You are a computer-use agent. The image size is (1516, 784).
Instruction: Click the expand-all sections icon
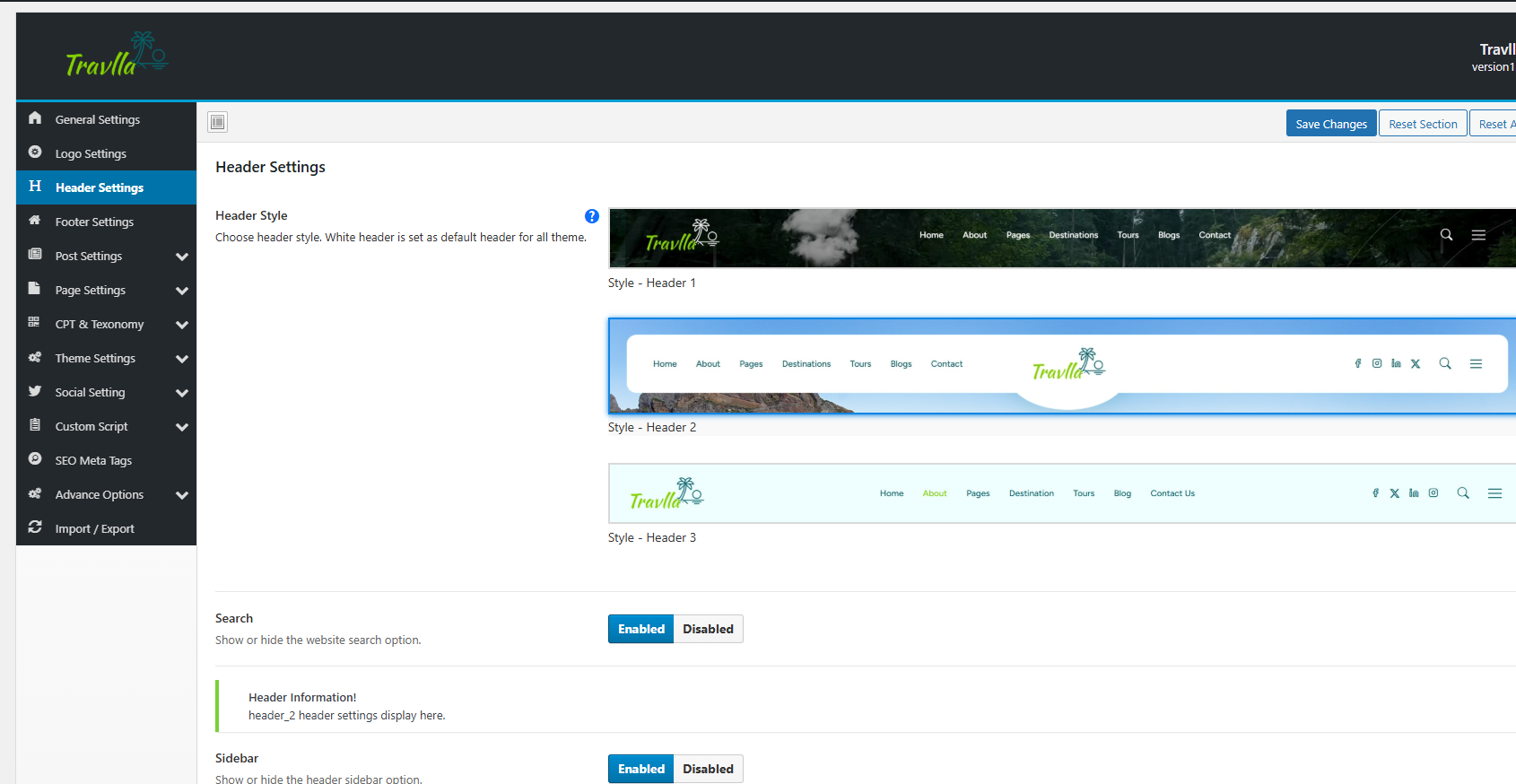[x=217, y=122]
